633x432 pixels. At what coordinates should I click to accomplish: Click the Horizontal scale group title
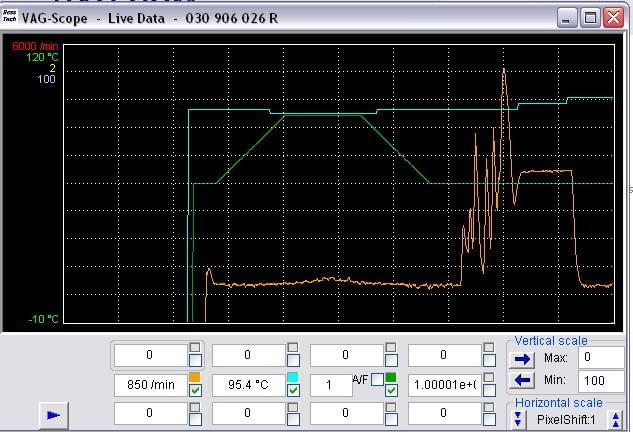(x=559, y=403)
